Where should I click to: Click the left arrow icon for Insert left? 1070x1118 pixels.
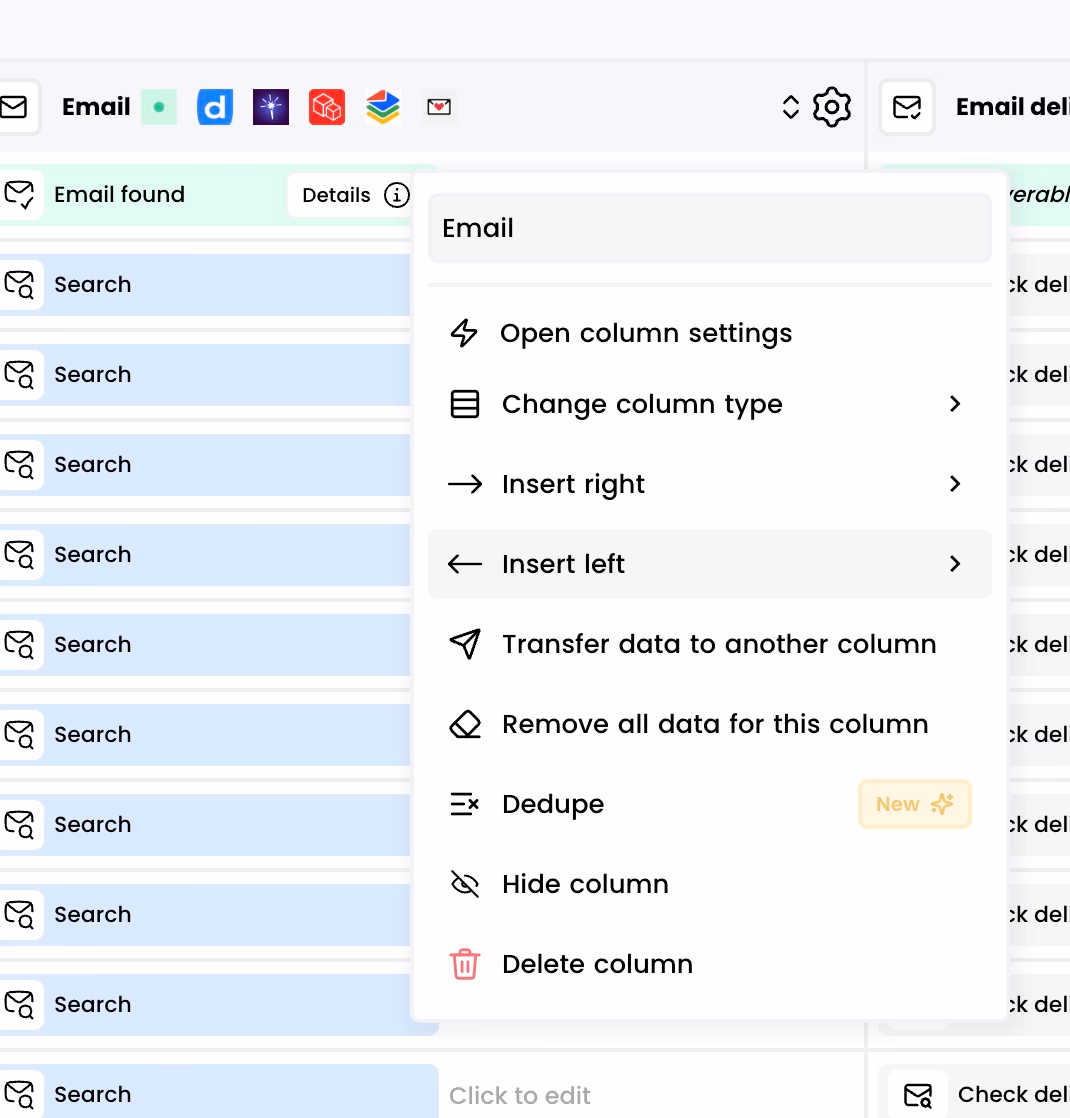tap(465, 564)
